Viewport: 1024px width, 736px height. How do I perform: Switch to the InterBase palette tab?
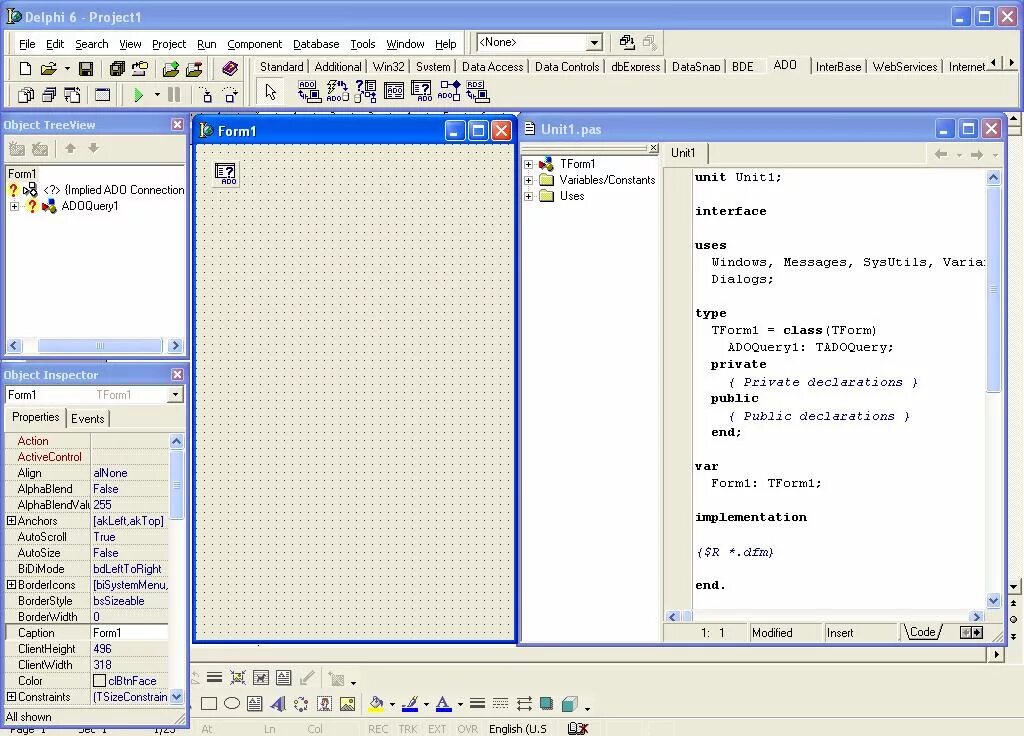[x=838, y=67]
